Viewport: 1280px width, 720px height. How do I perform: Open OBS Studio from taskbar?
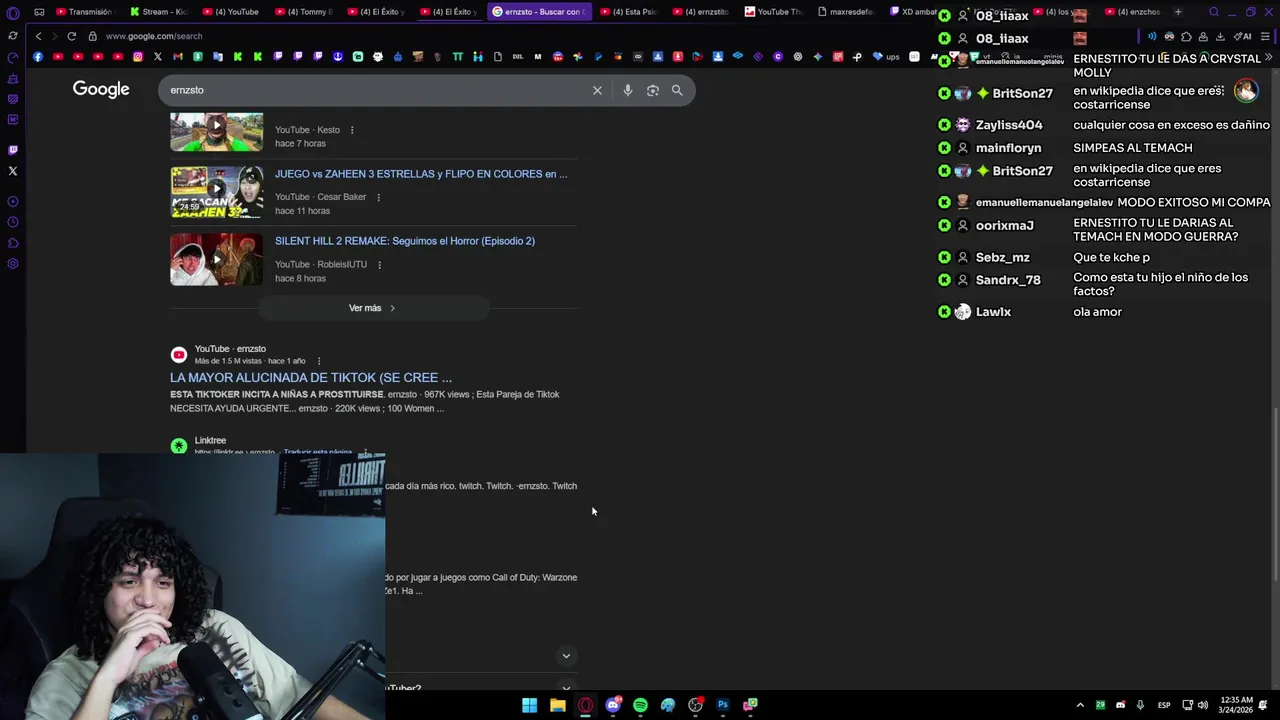695,705
